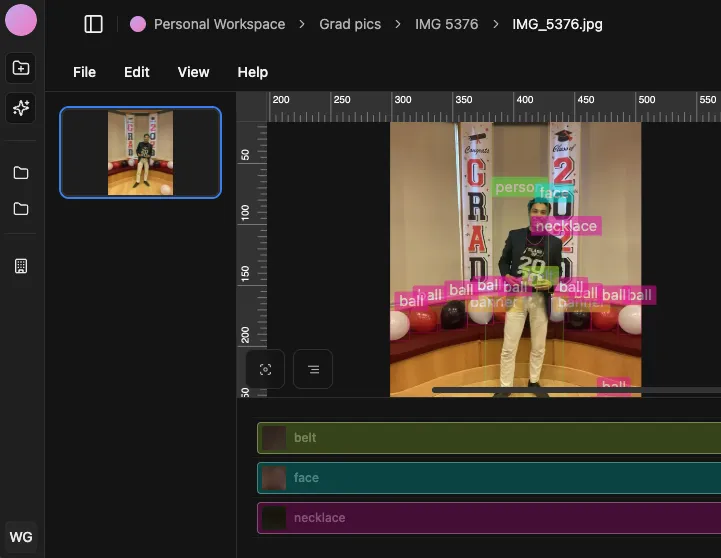Open the View menu
Screen dimensions: 721x558
pyautogui.click(x=193, y=72)
